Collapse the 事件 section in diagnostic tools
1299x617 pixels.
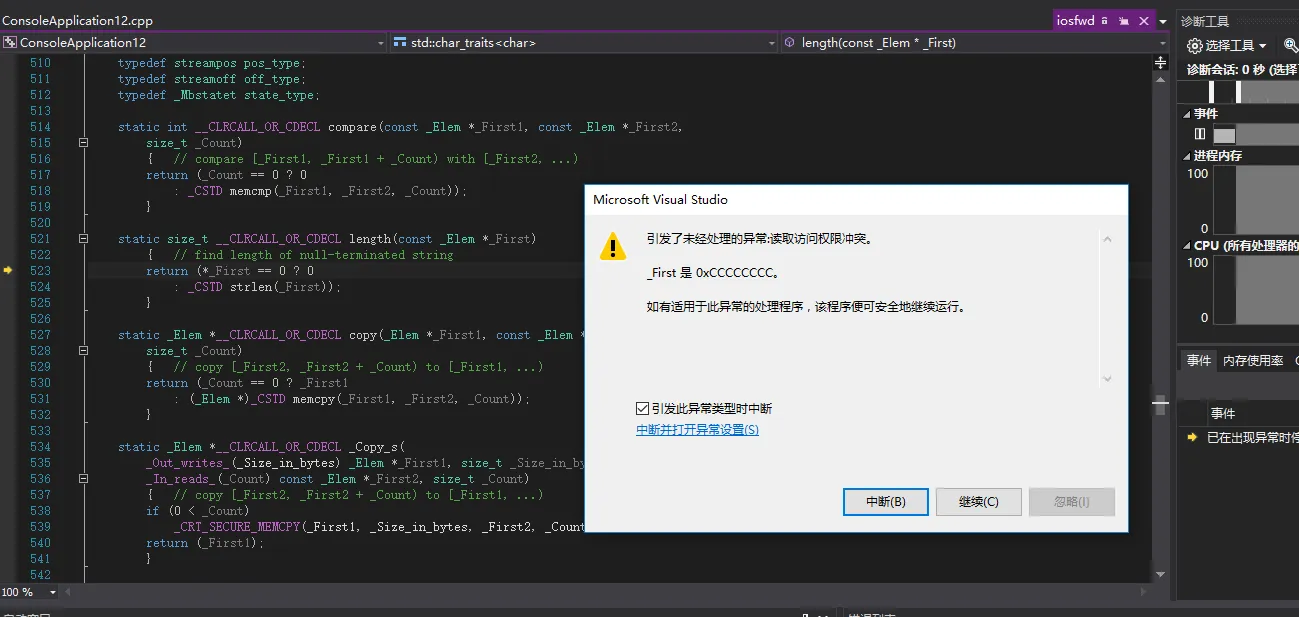tap(1186, 114)
